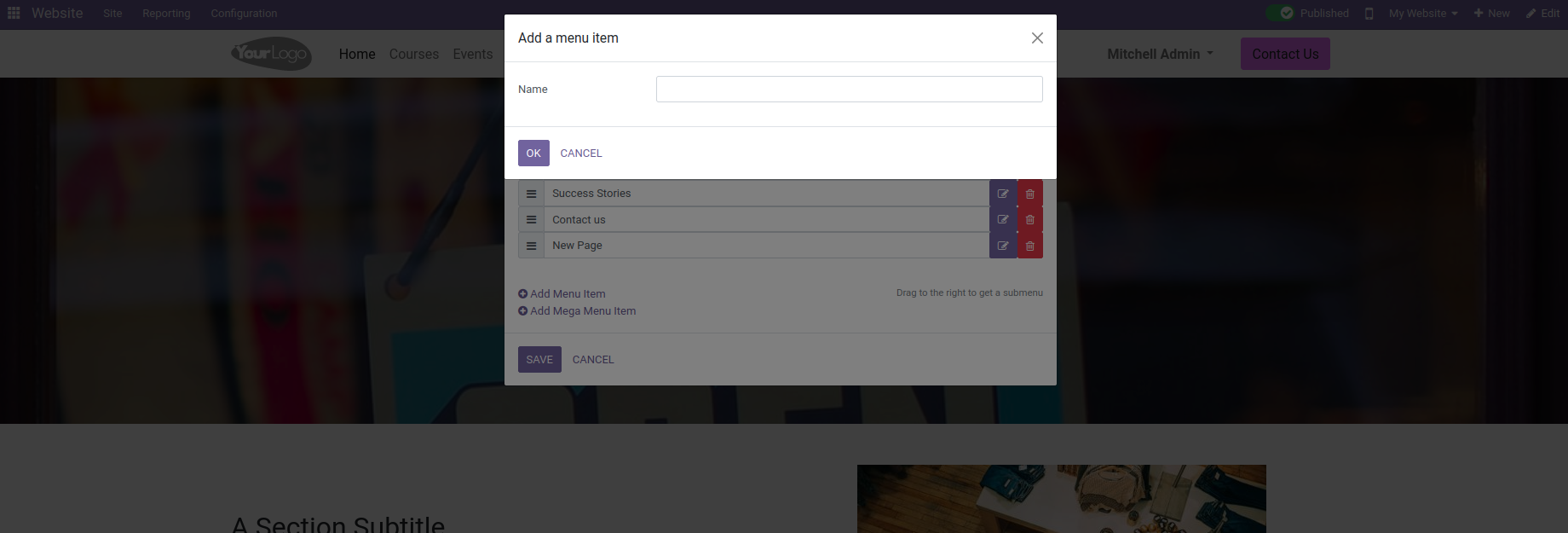Click the clothing photo thumbnail
This screenshot has height=533, width=1568.
[x=1062, y=499]
